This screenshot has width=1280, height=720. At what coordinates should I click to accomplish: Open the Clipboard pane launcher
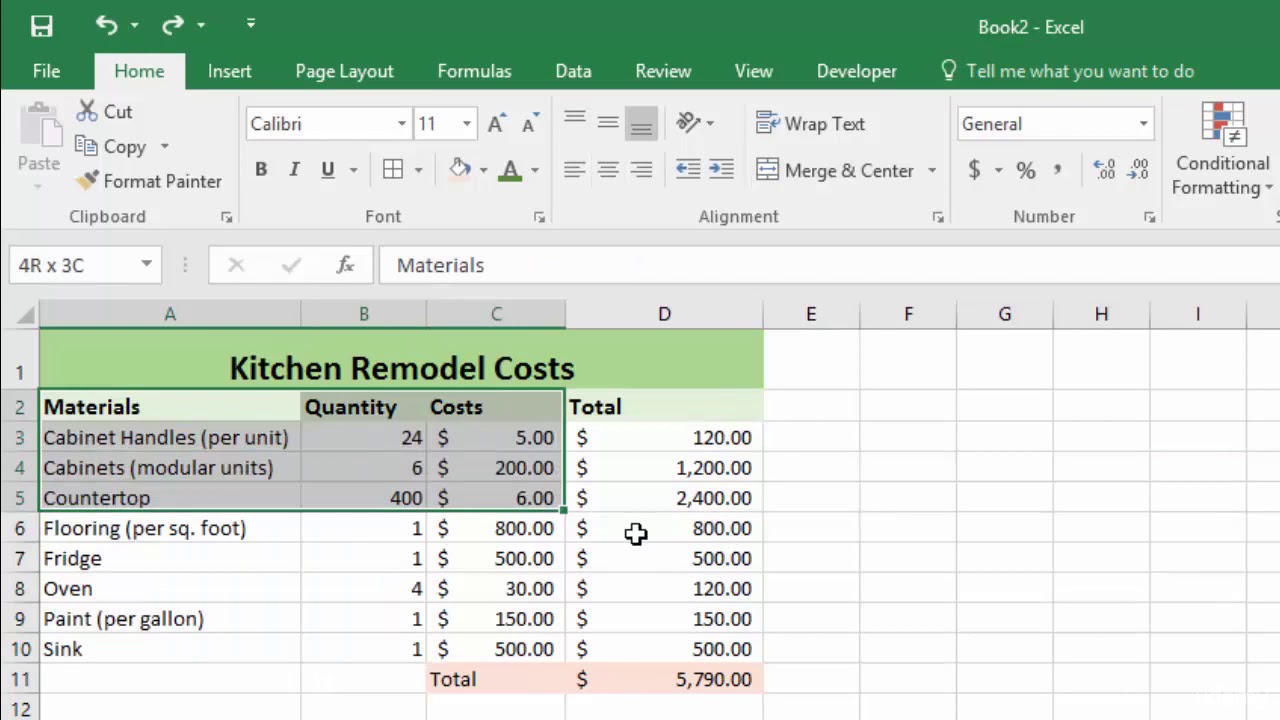click(227, 217)
